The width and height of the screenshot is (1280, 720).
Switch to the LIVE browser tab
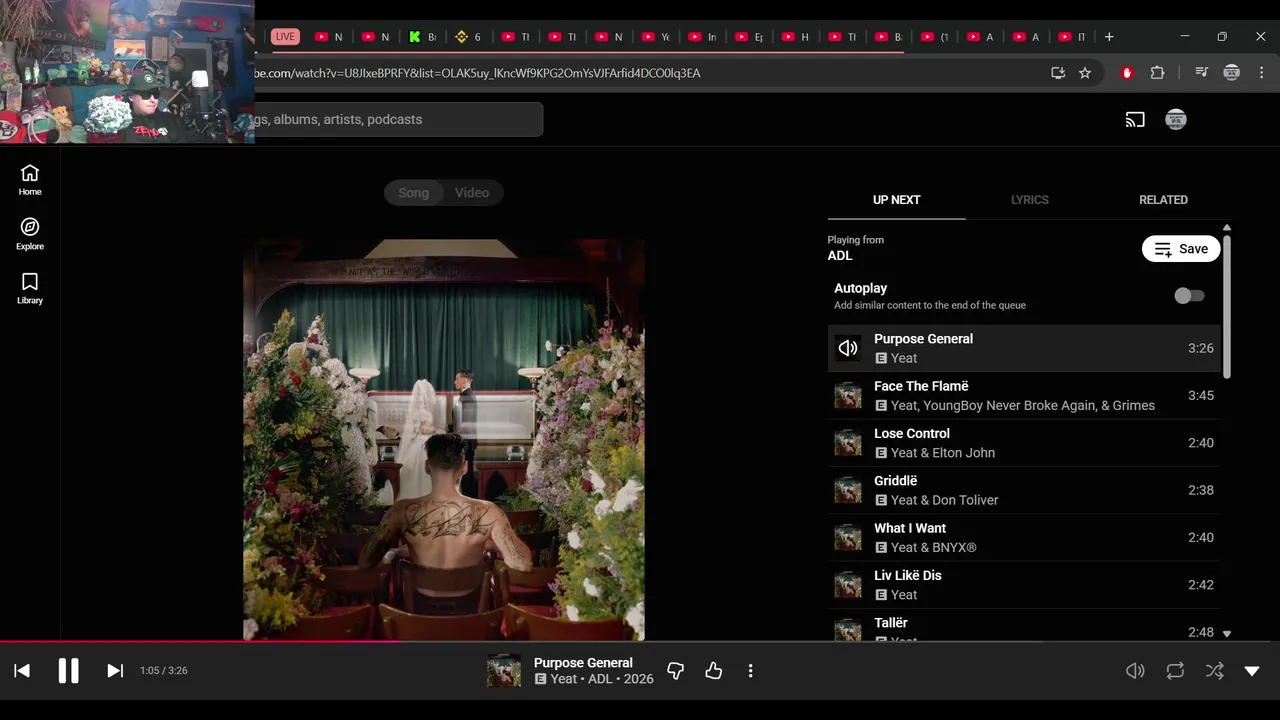285,37
